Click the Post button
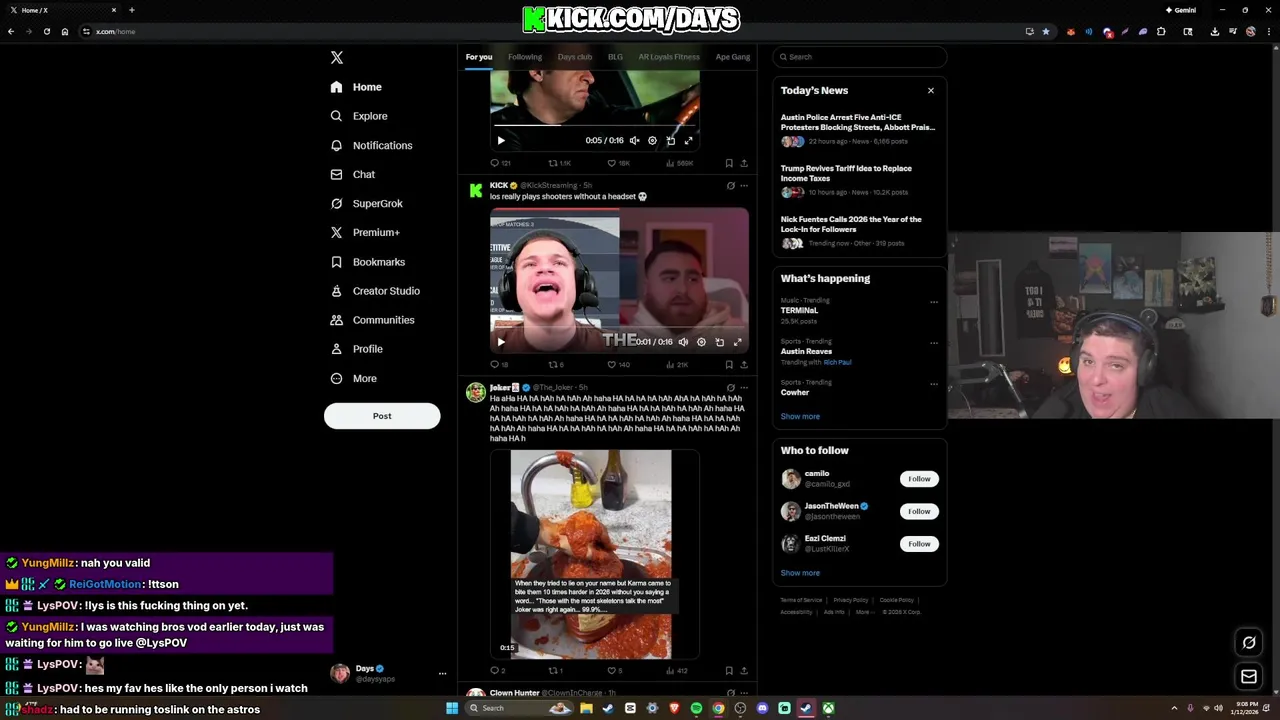 pos(382,416)
